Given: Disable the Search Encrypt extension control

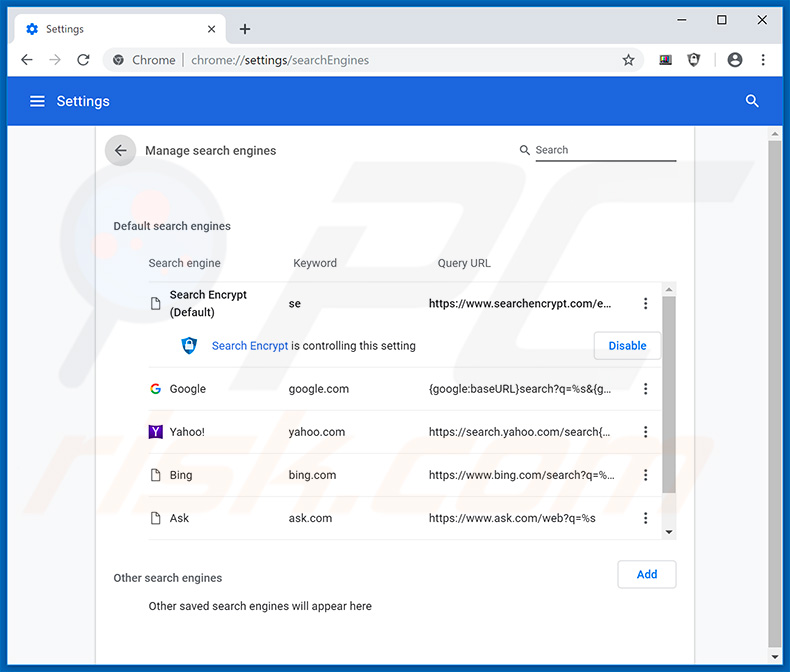Looking at the screenshot, I should 627,346.
